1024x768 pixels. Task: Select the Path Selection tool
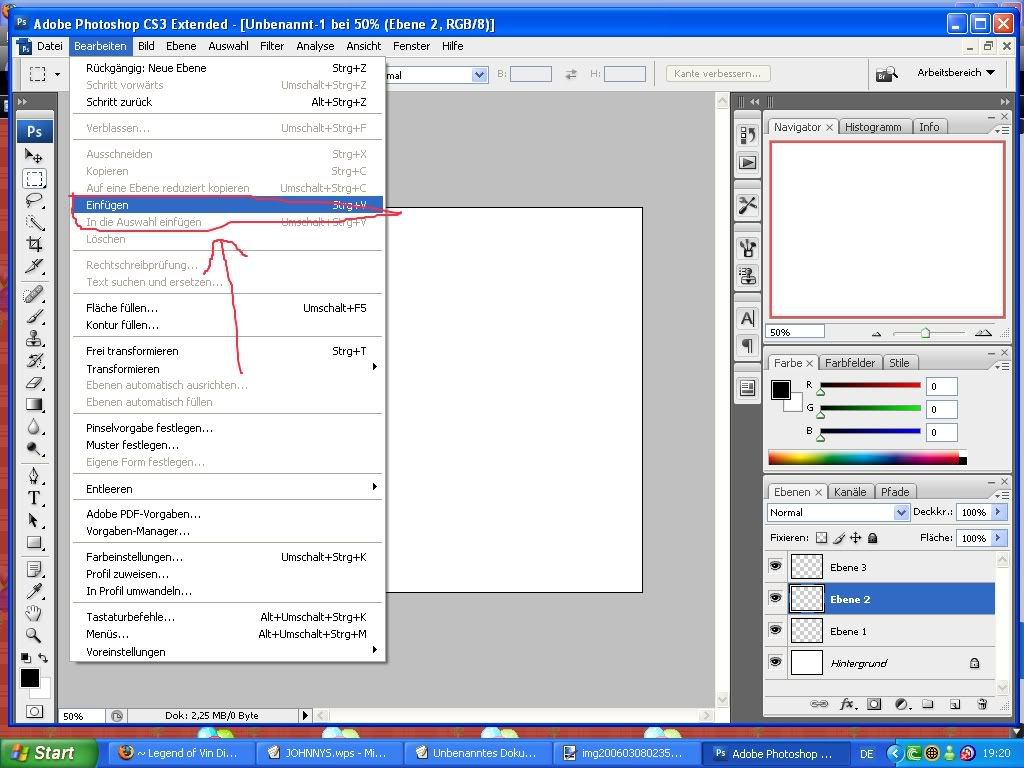[34, 520]
